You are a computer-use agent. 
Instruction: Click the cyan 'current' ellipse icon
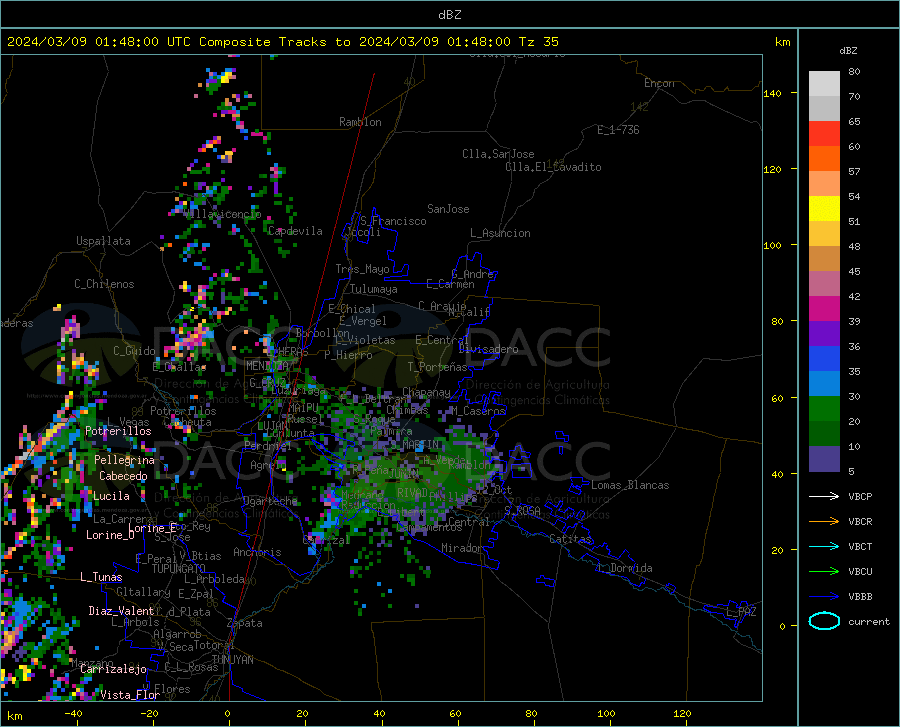coord(824,621)
